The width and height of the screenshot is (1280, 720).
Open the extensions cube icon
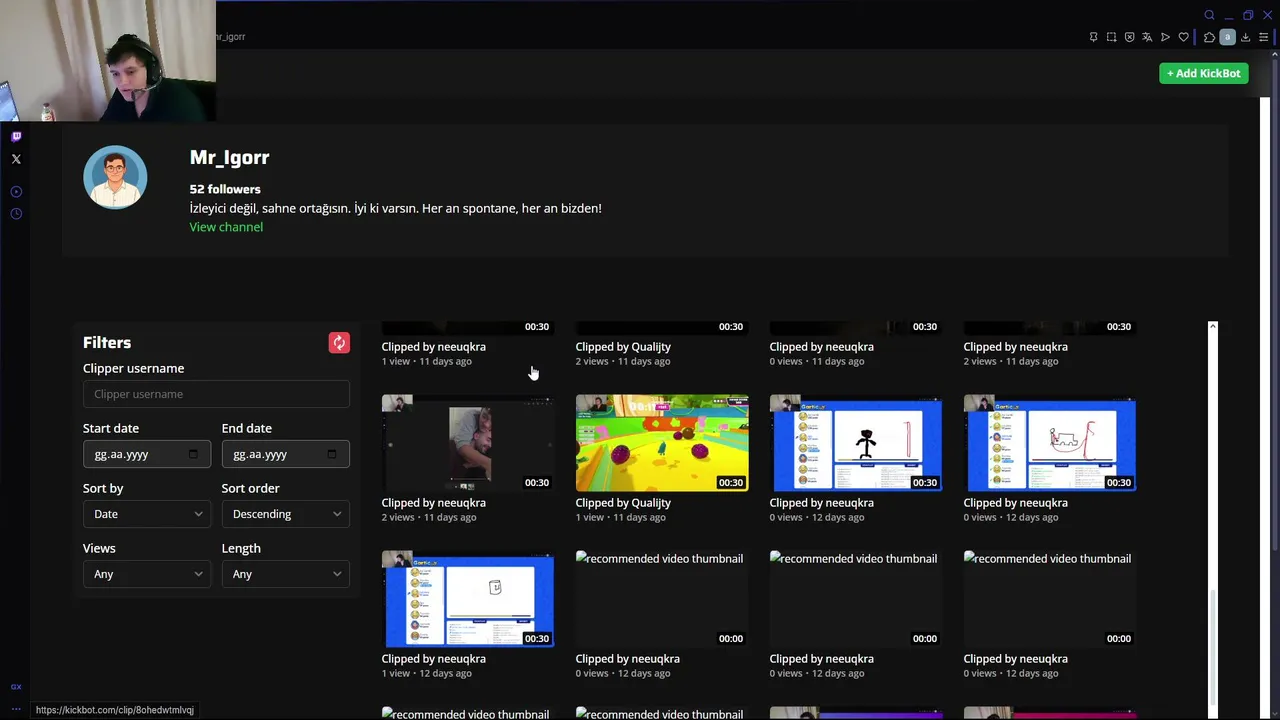[1209, 37]
